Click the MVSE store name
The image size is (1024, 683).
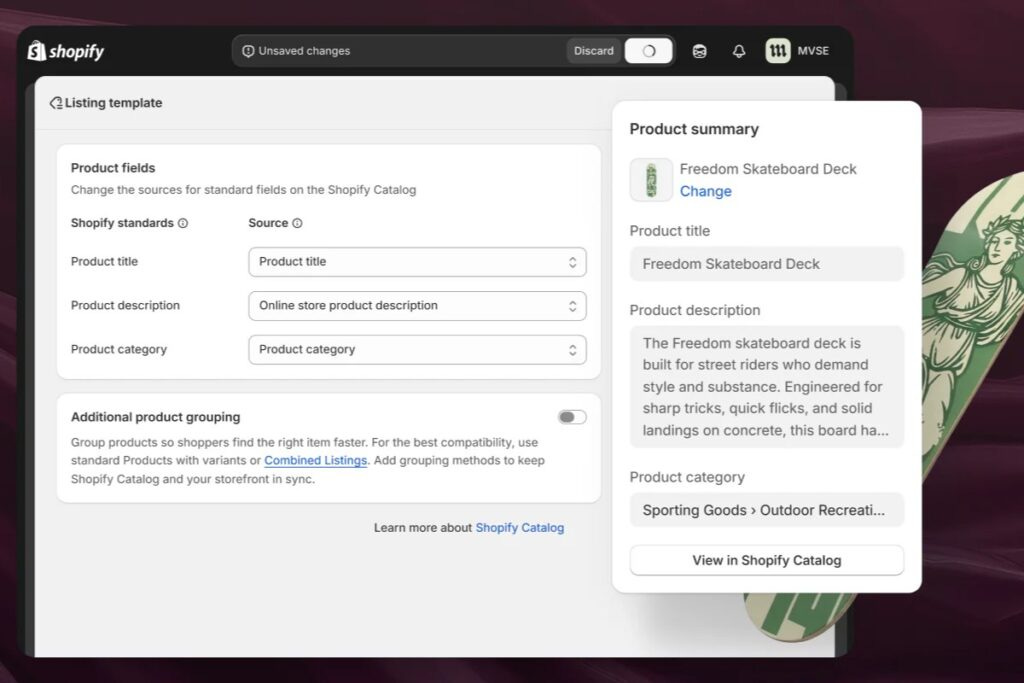coord(813,51)
